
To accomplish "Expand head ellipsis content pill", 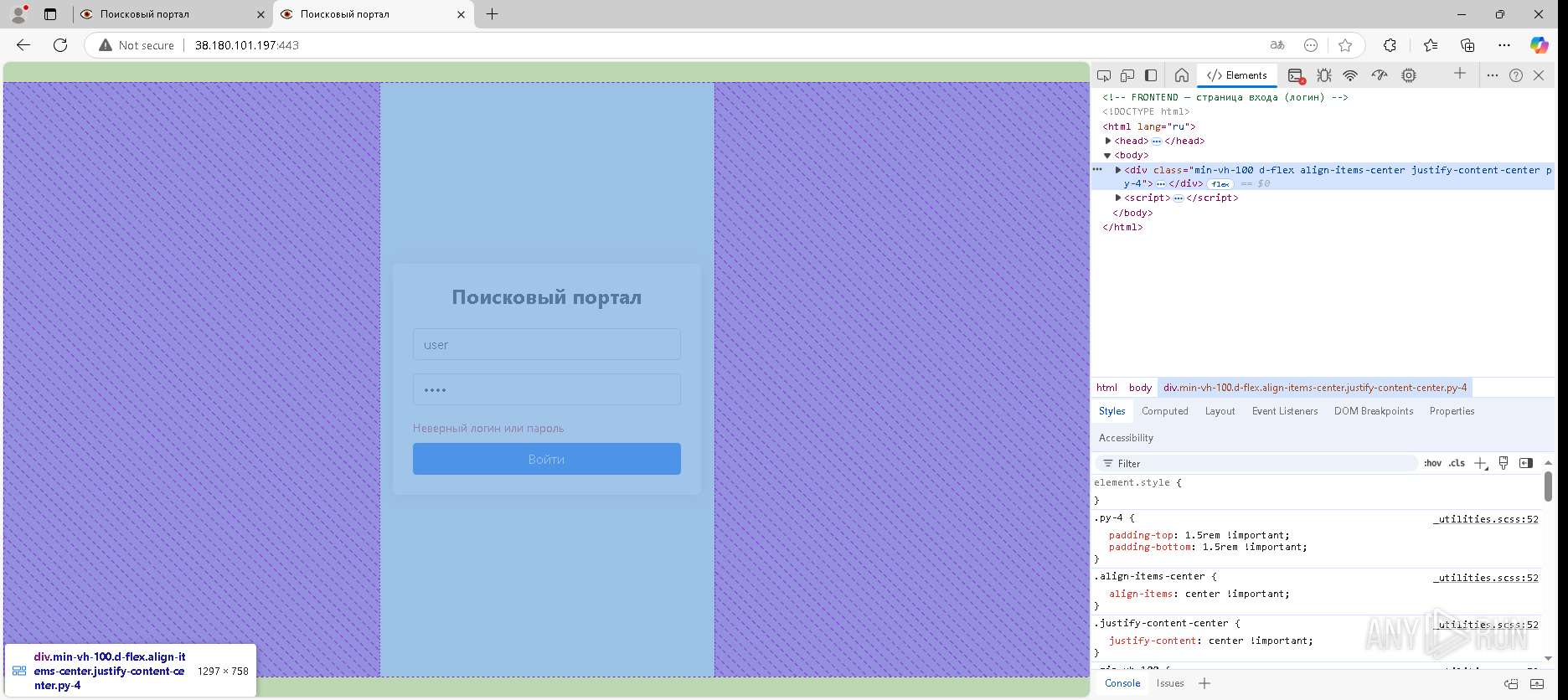I will [1157, 142].
